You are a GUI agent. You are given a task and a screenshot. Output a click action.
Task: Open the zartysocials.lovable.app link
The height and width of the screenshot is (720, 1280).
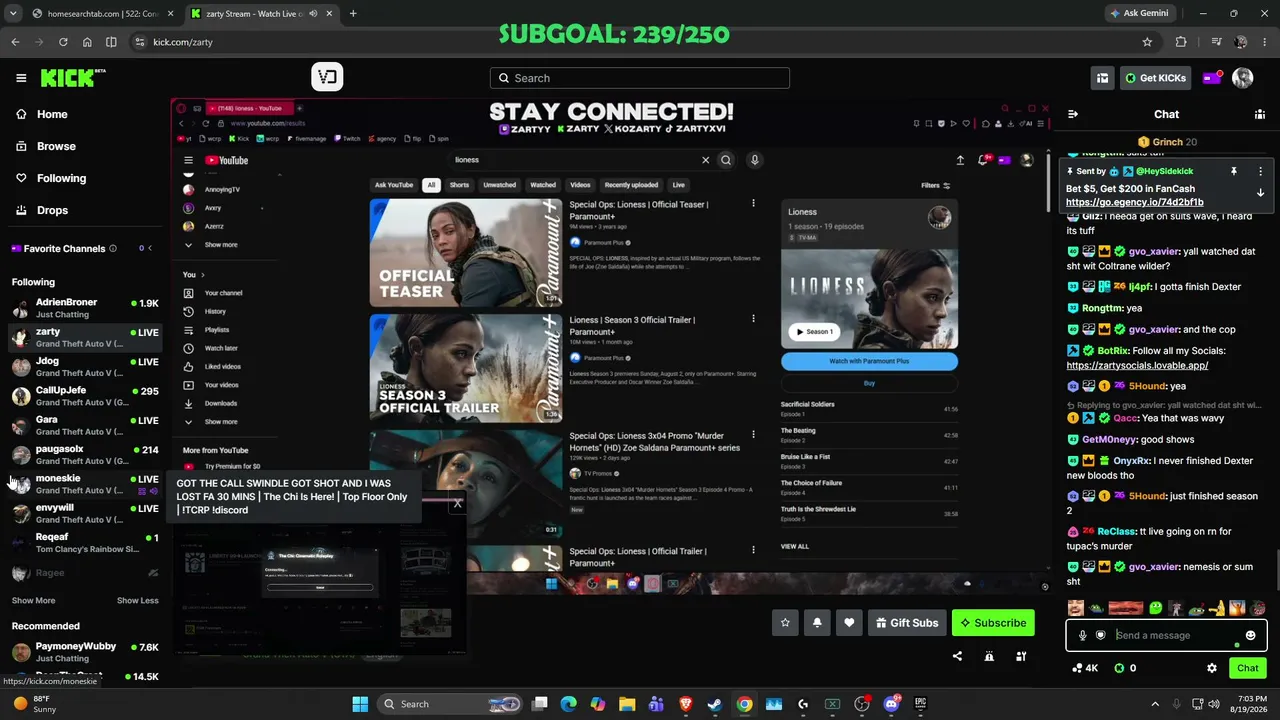click(x=1137, y=365)
